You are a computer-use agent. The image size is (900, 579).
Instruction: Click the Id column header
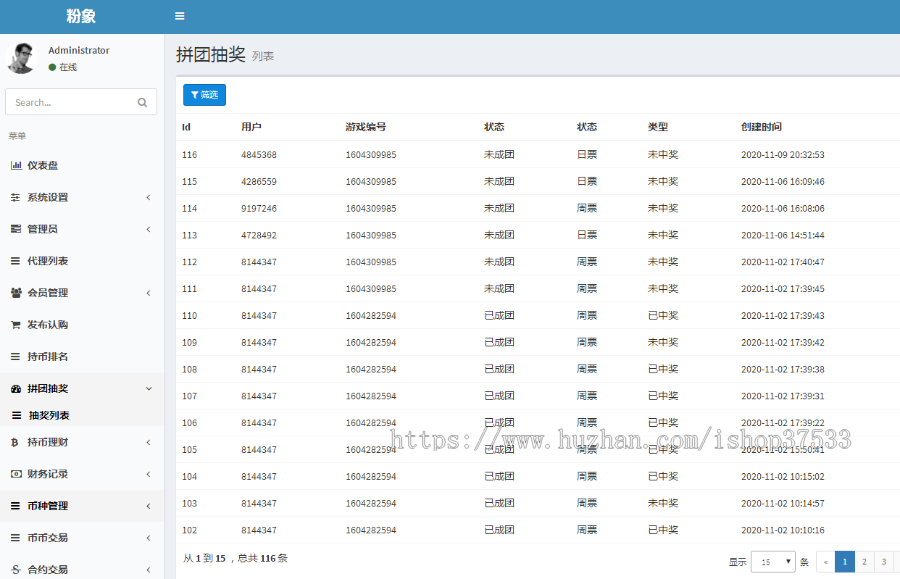pos(187,127)
